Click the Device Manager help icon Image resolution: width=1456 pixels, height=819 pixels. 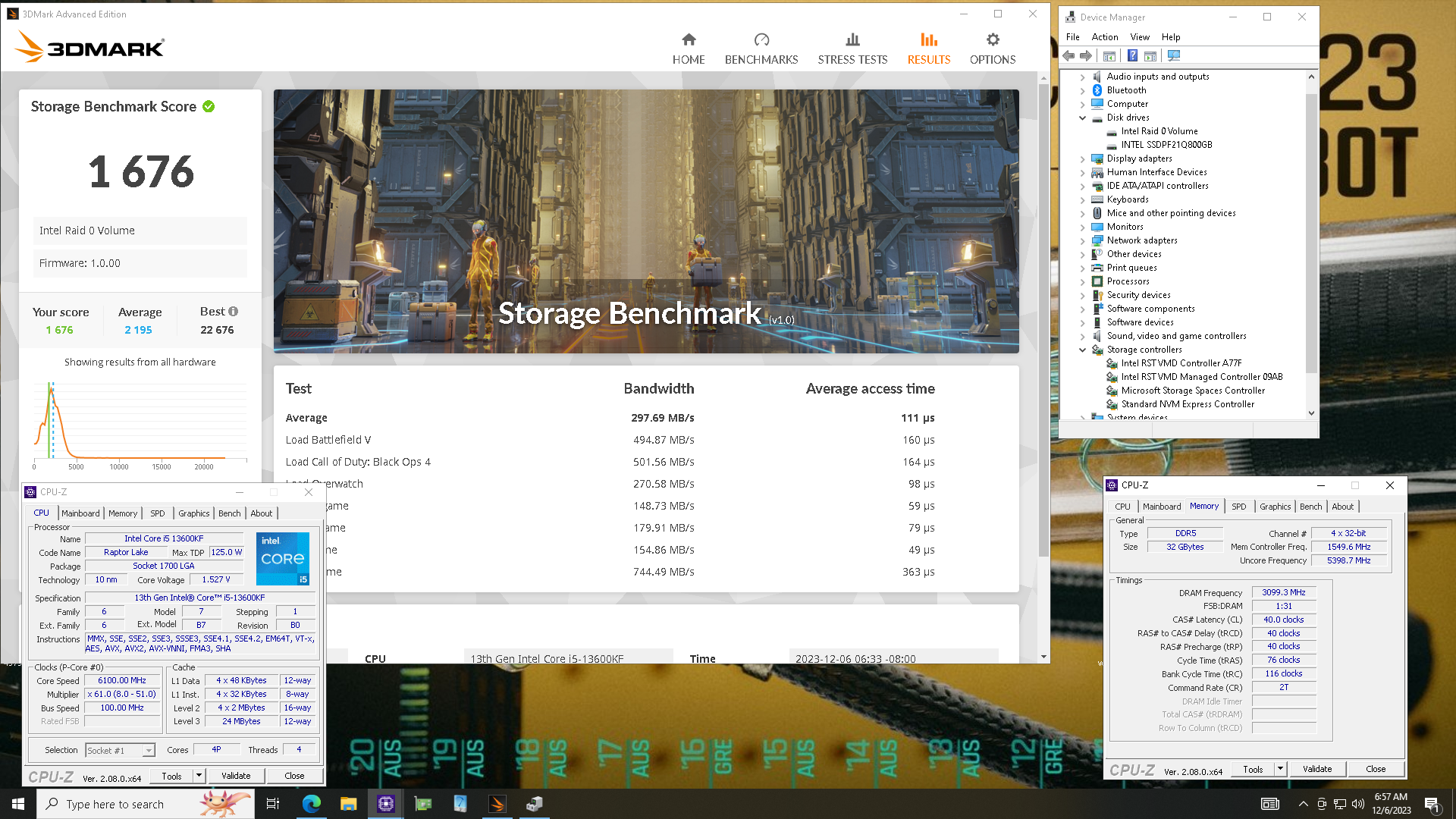pyautogui.click(x=1132, y=56)
